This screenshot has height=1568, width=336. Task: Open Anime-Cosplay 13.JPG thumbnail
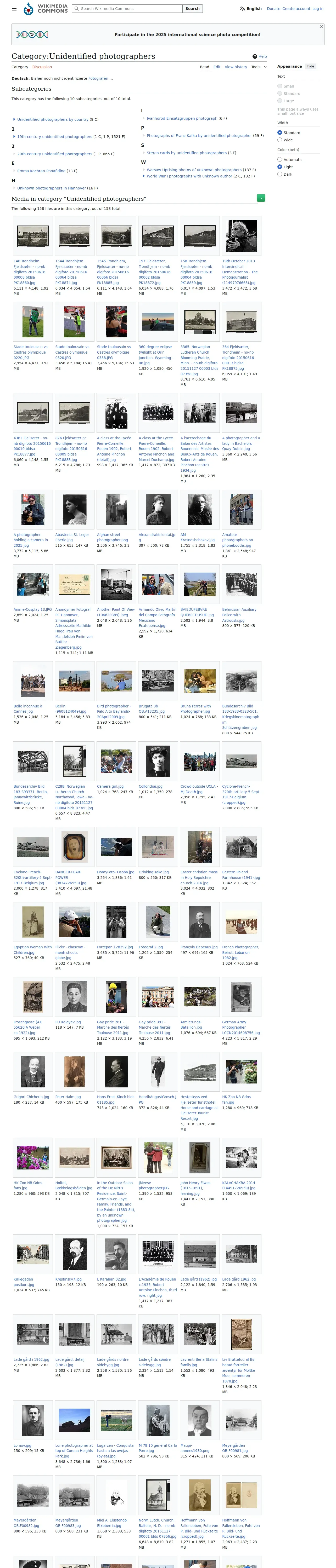tap(33, 584)
